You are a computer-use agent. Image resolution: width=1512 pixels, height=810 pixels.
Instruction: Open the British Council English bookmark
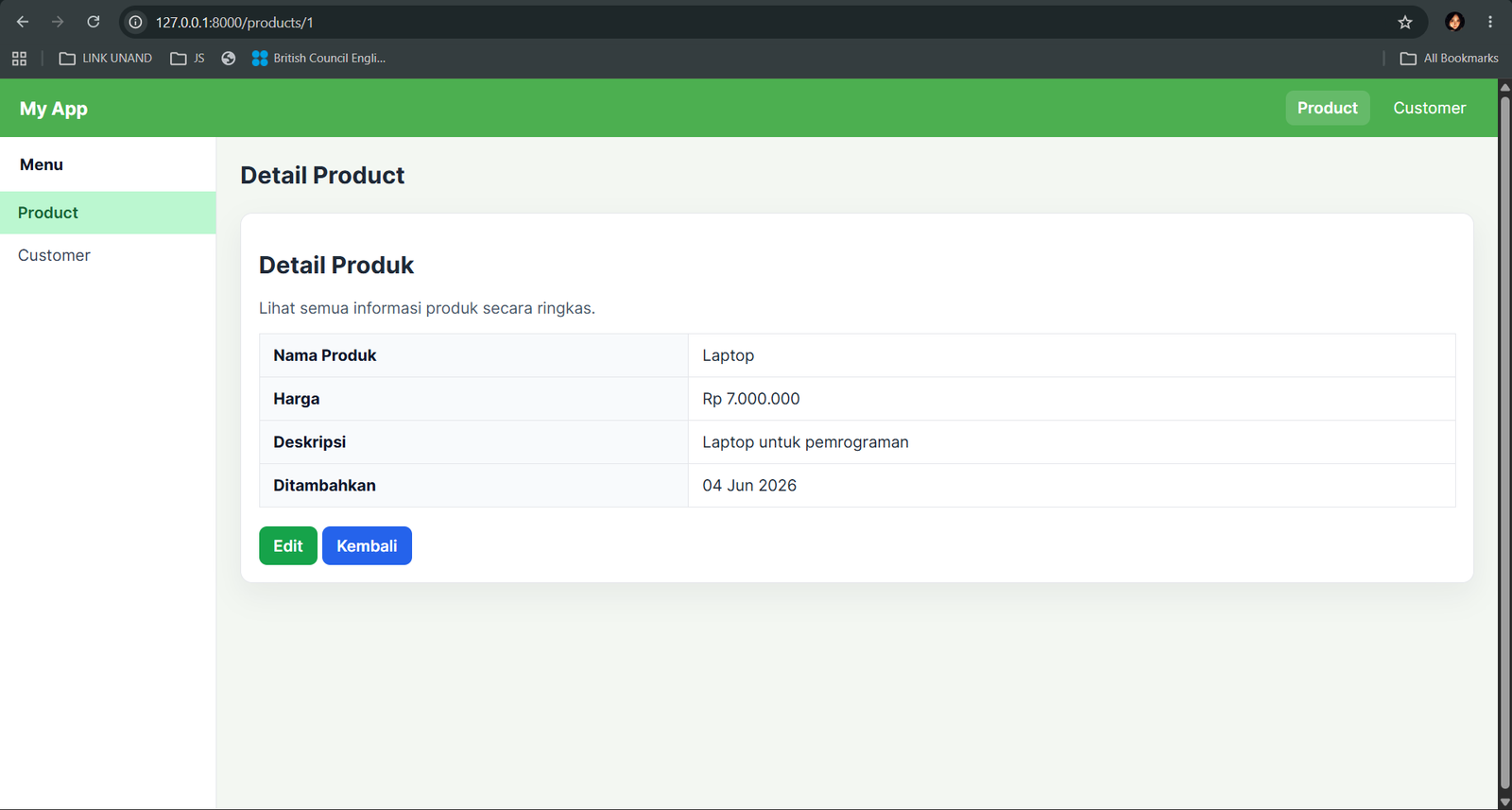(318, 59)
